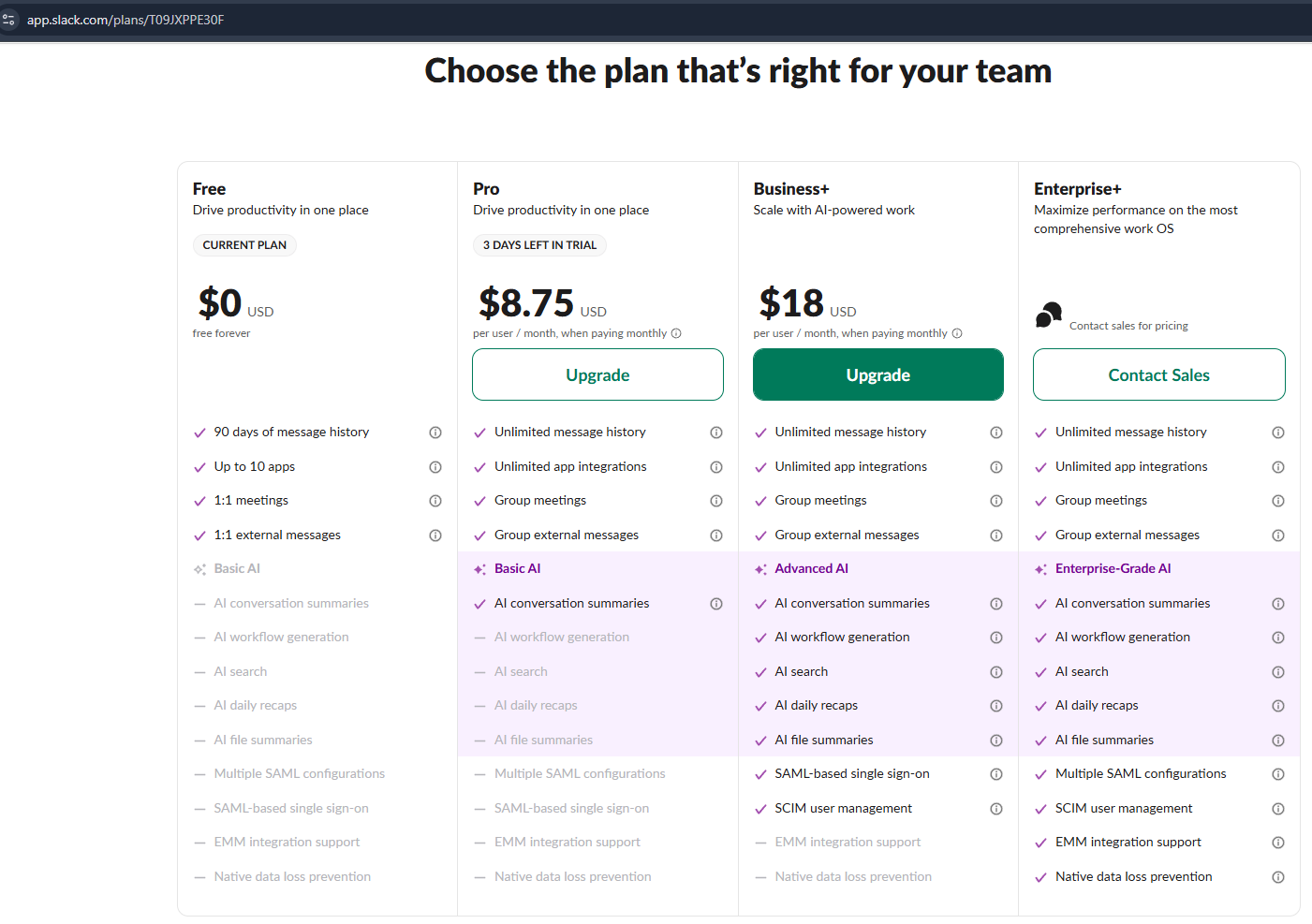Open info for Business+ AI daily recaps
This screenshot has height=924, width=1312.
click(x=996, y=706)
